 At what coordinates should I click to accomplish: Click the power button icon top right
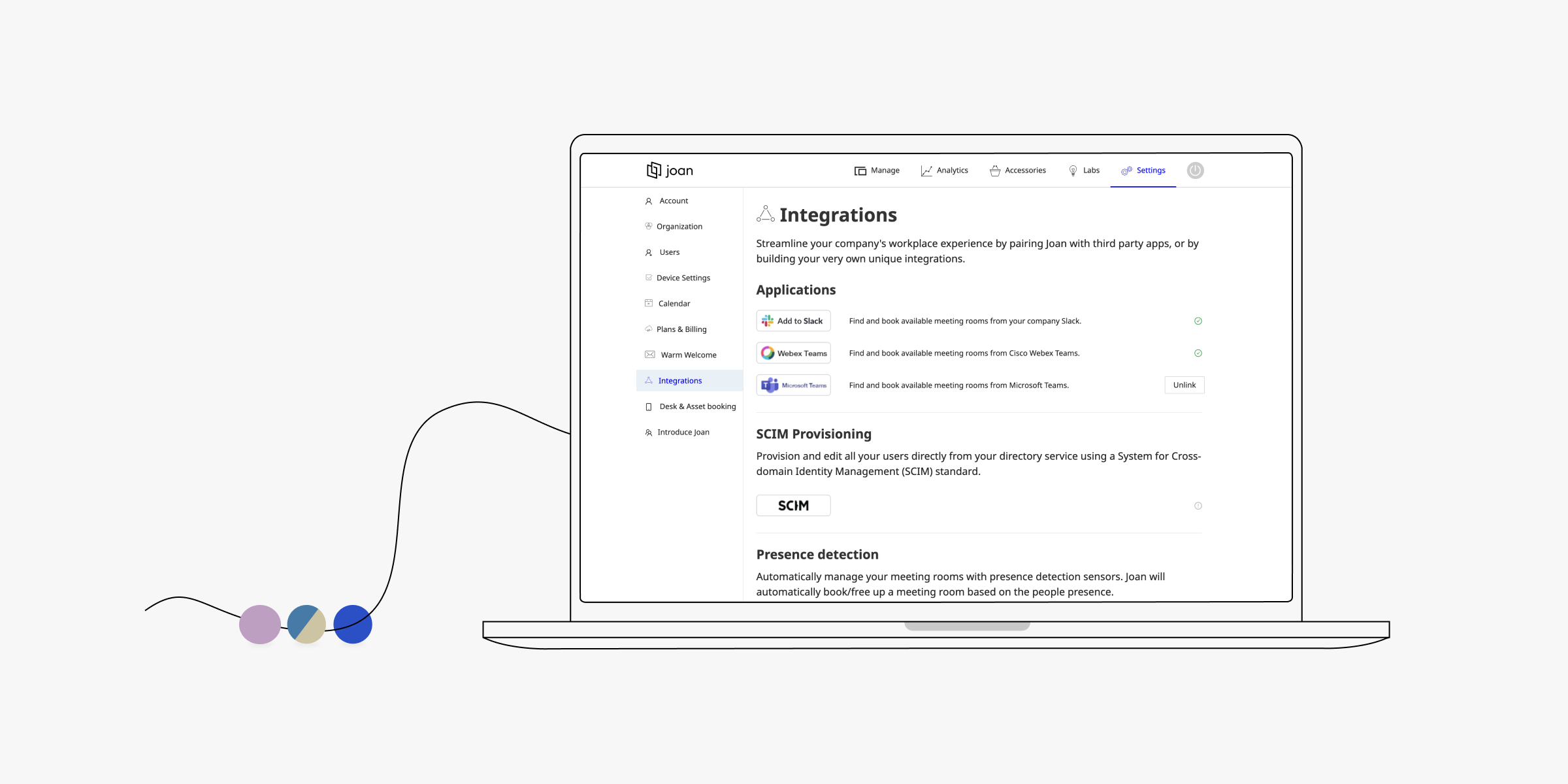pyautogui.click(x=1196, y=170)
